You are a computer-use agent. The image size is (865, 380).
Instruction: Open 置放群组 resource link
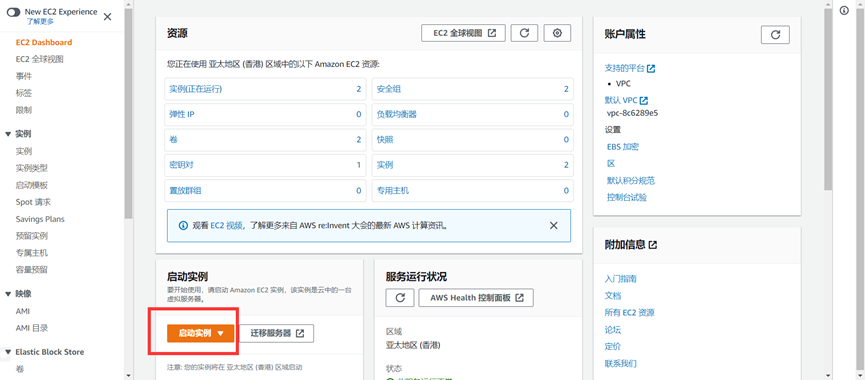click(x=185, y=190)
